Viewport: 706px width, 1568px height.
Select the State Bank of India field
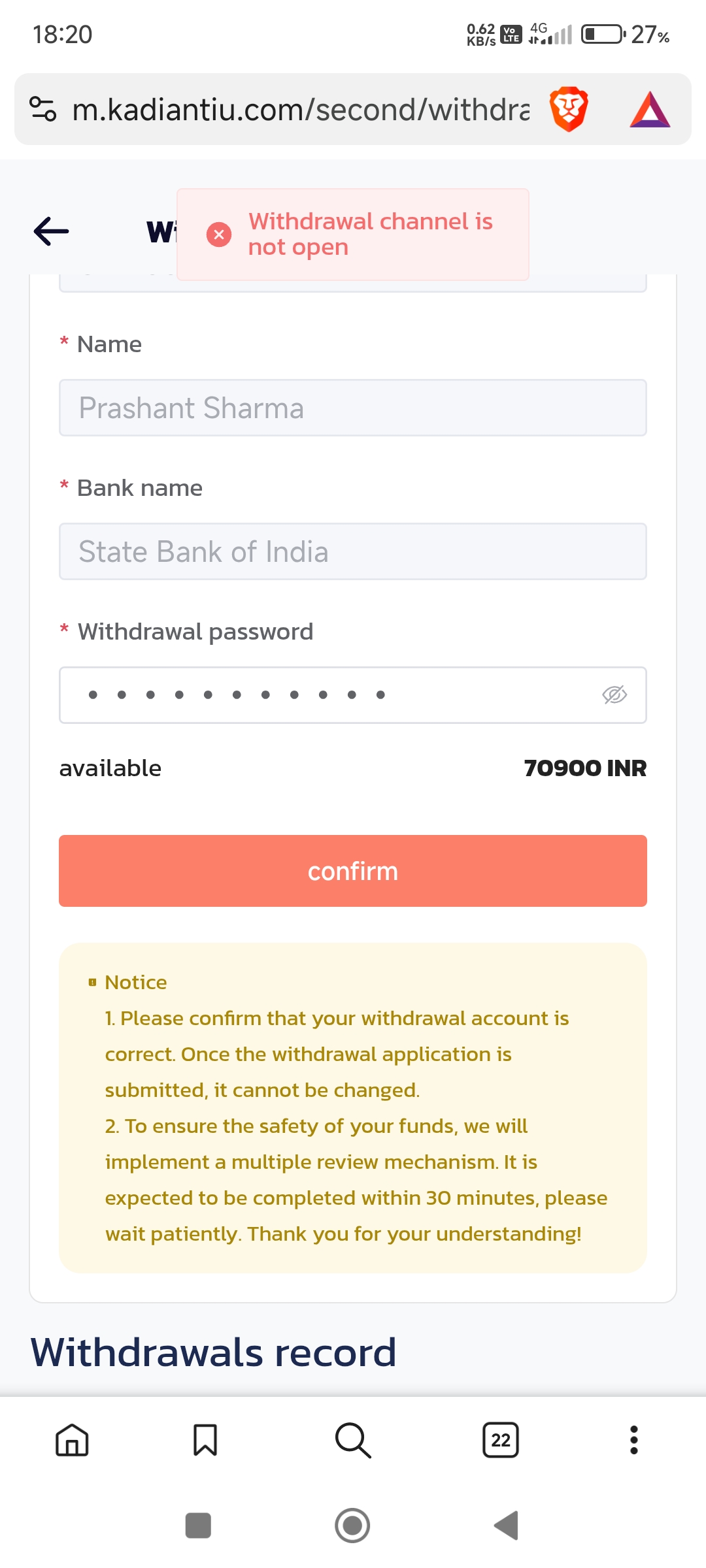coord(353,551)
